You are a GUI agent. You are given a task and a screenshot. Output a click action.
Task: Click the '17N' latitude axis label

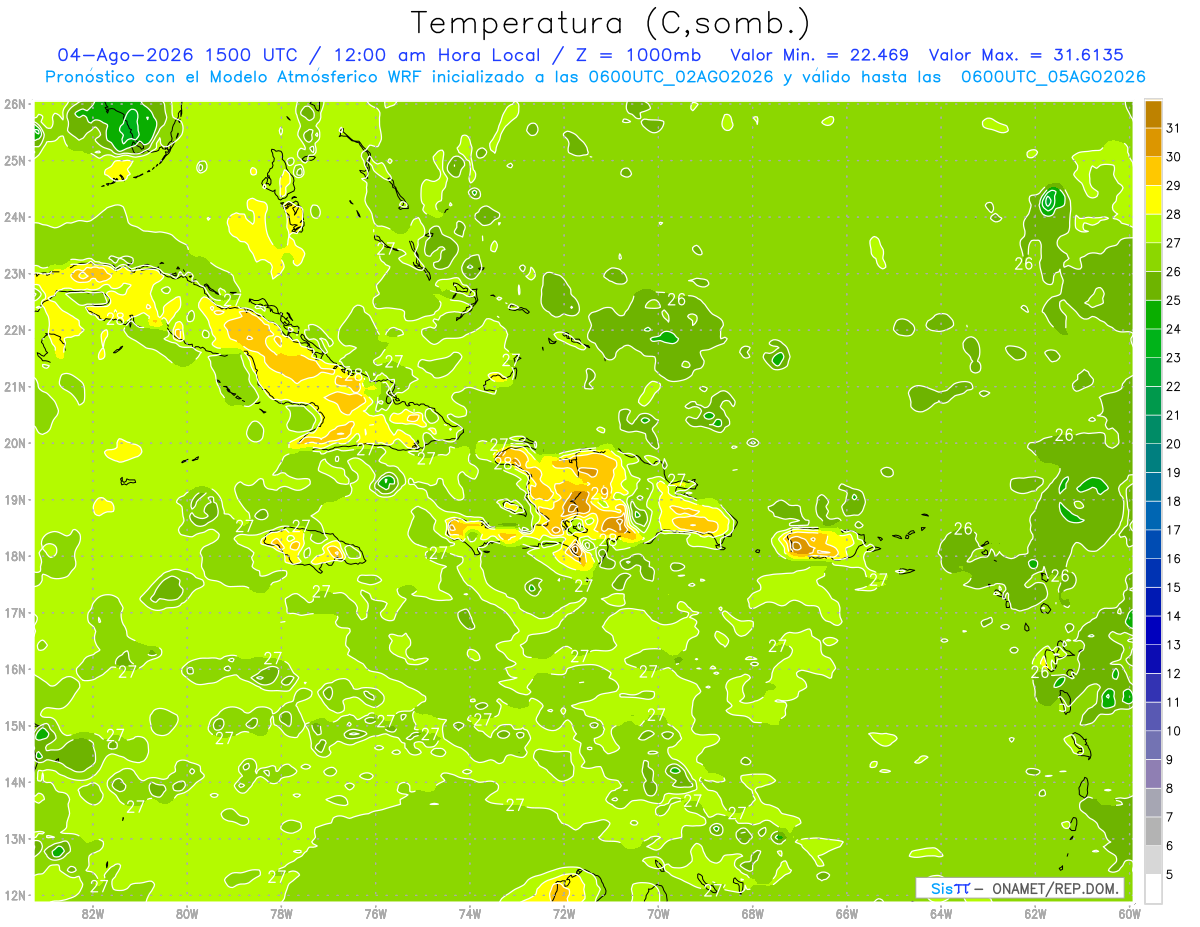coord(14,612)
